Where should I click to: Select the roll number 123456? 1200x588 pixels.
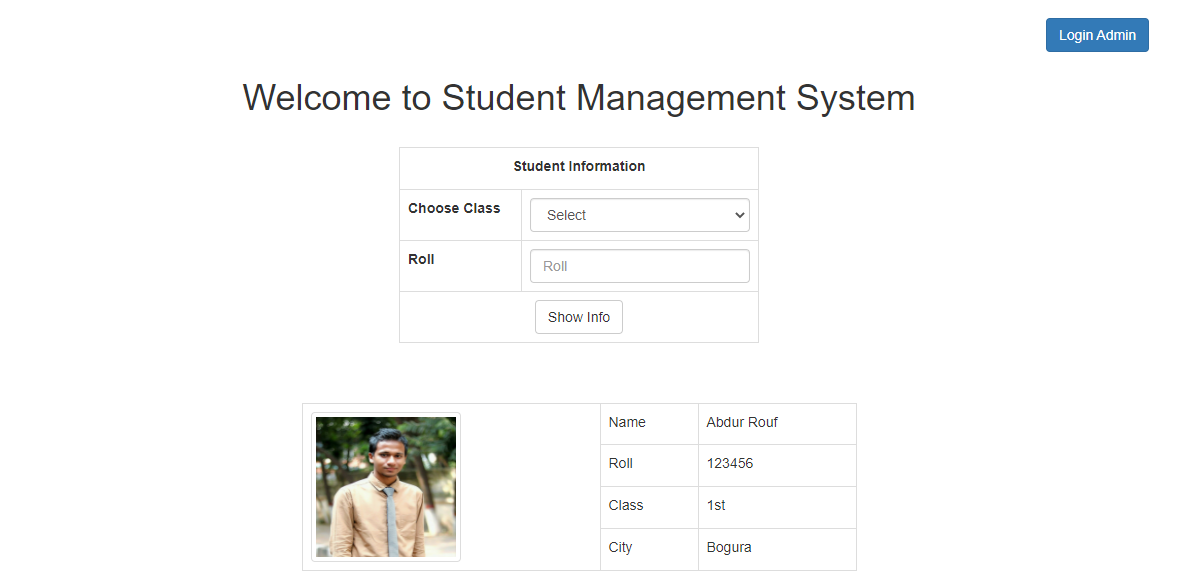click(x=730, y=464)
